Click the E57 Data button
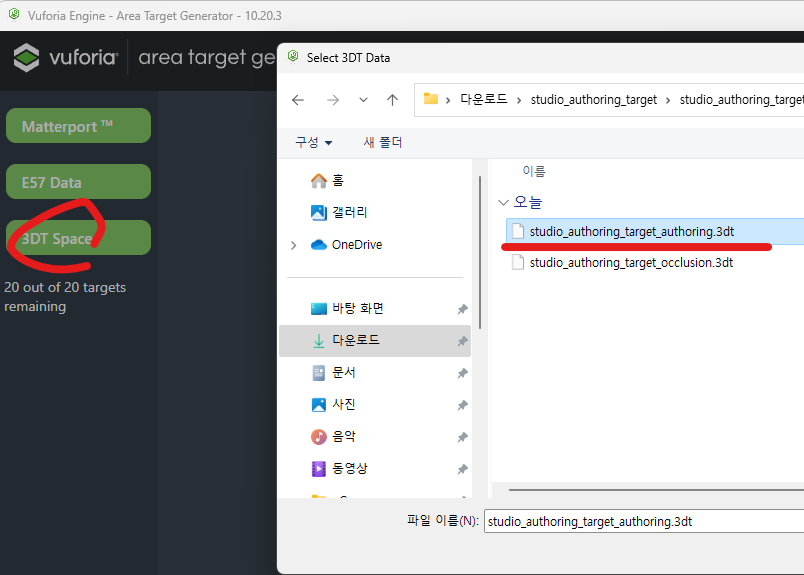This screenshot has width=804, height=575. [78, 182]
